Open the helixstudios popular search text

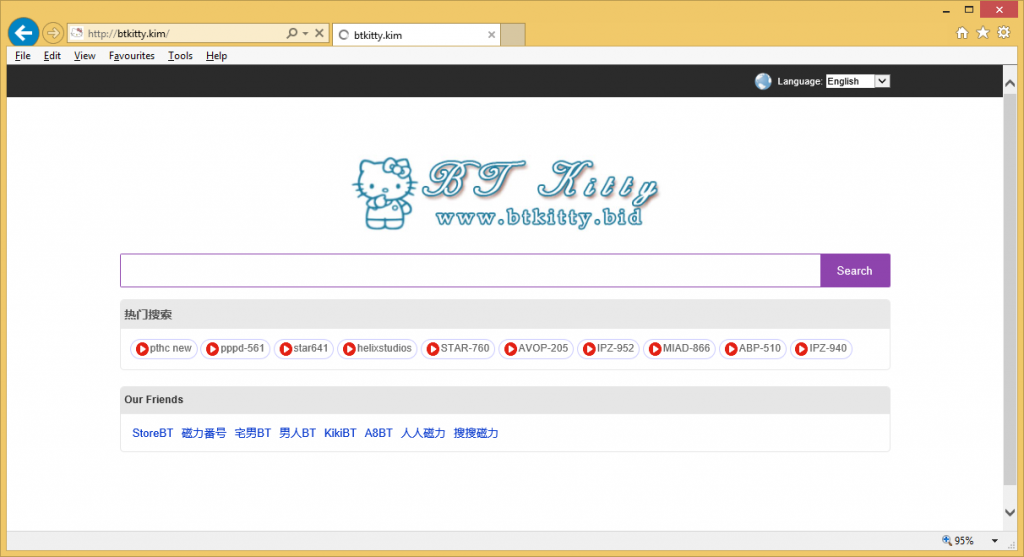[x=384, y=348]
